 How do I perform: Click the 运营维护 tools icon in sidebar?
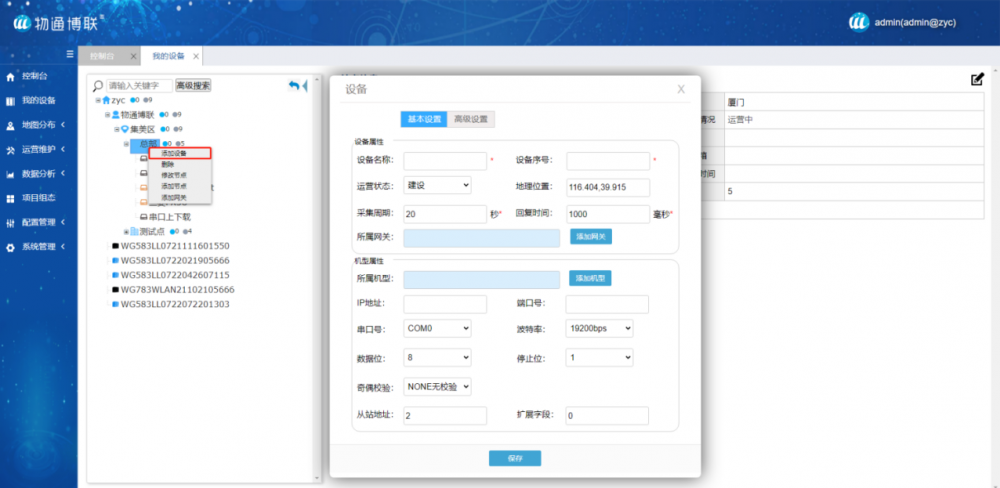[x=10, y=150]
